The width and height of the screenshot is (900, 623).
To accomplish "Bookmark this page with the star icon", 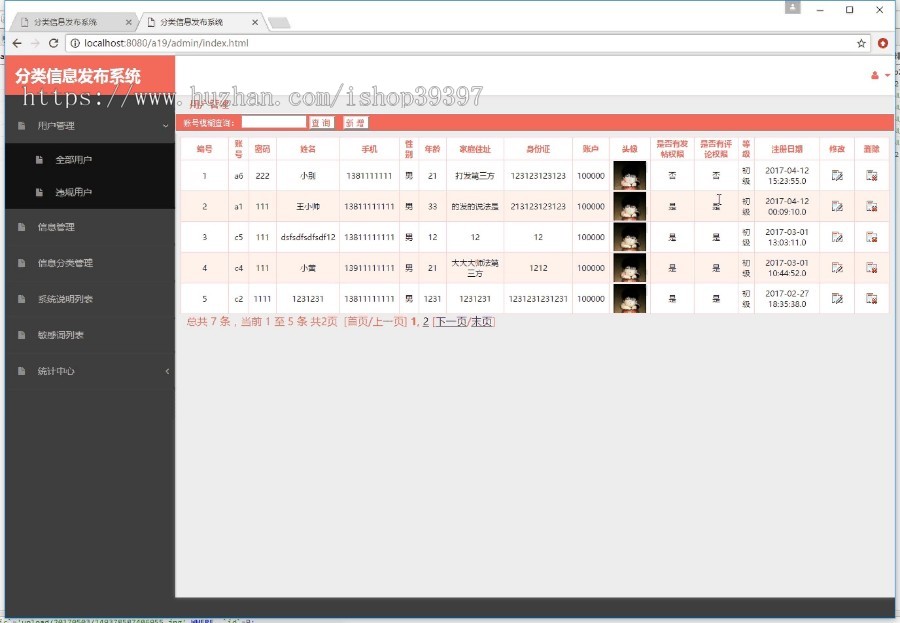I will [861, 43].
